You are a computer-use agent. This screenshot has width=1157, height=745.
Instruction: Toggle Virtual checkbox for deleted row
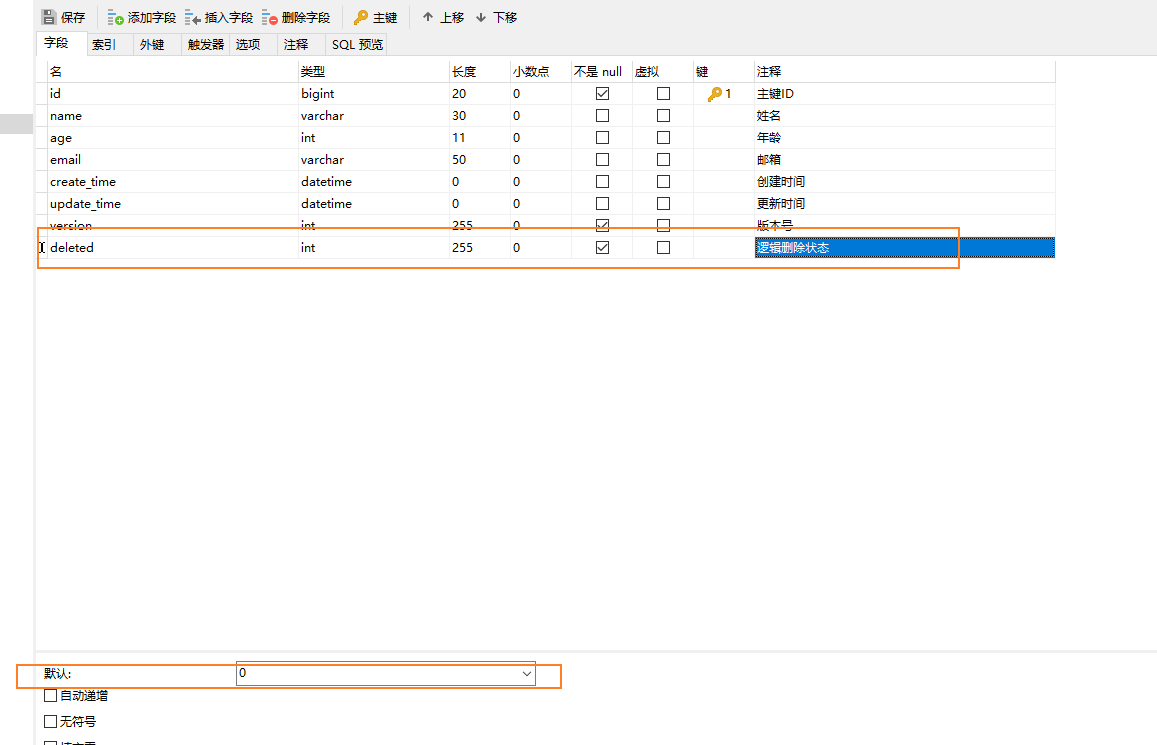pos(663,247)
